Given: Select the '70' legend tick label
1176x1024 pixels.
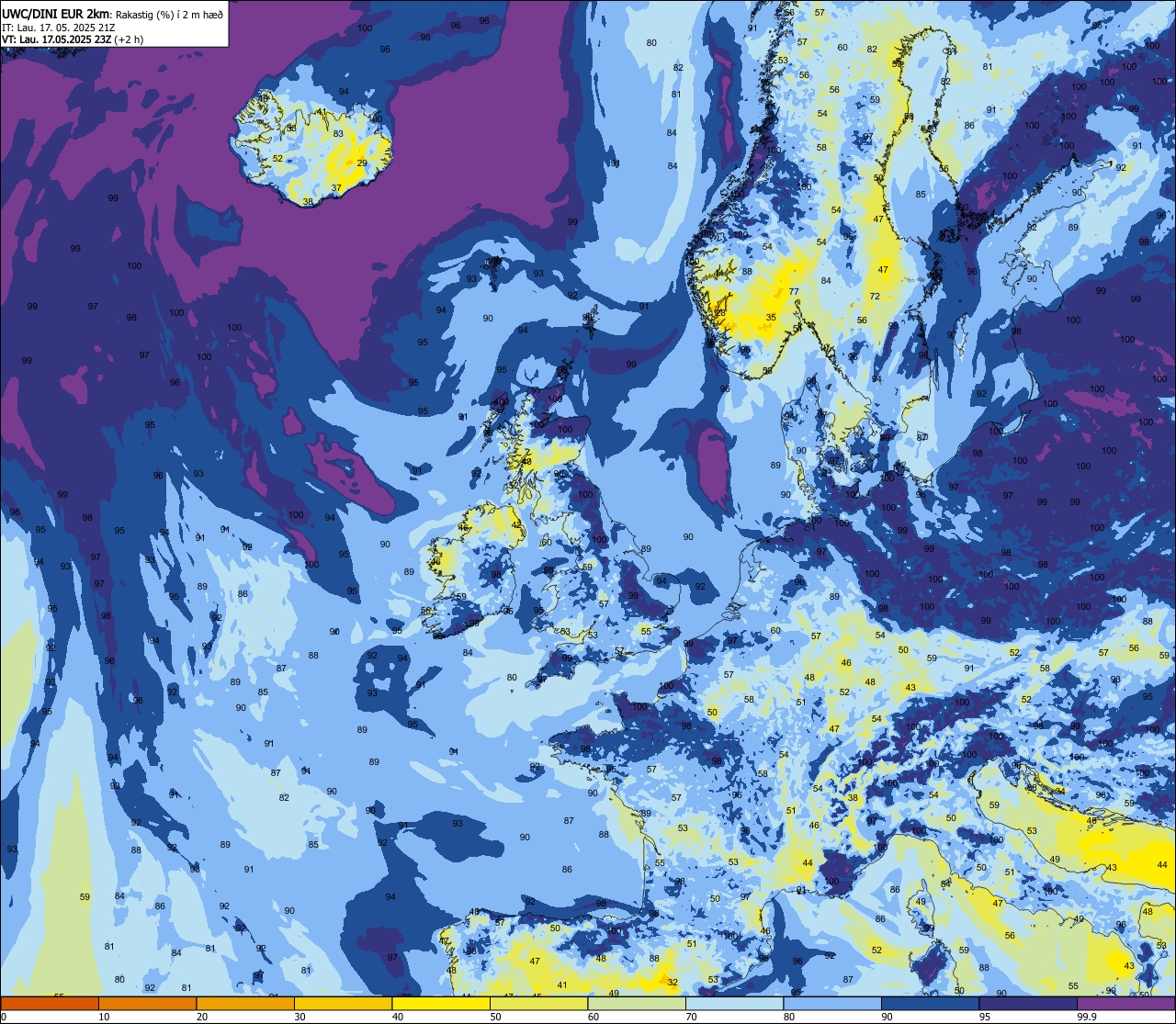Looking at the screenshot, I should coord(692,1017).
